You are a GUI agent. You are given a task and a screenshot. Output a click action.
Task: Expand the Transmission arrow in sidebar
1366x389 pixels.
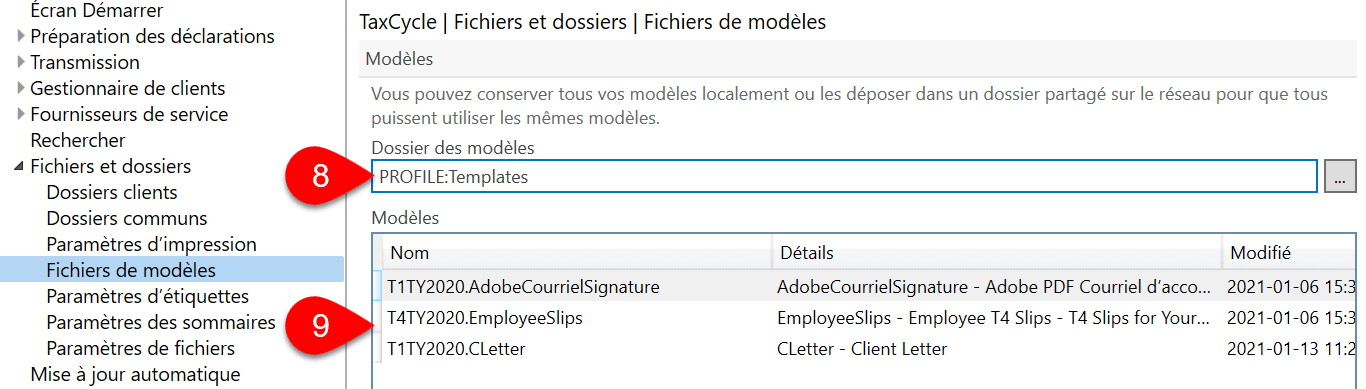[21, 63]
